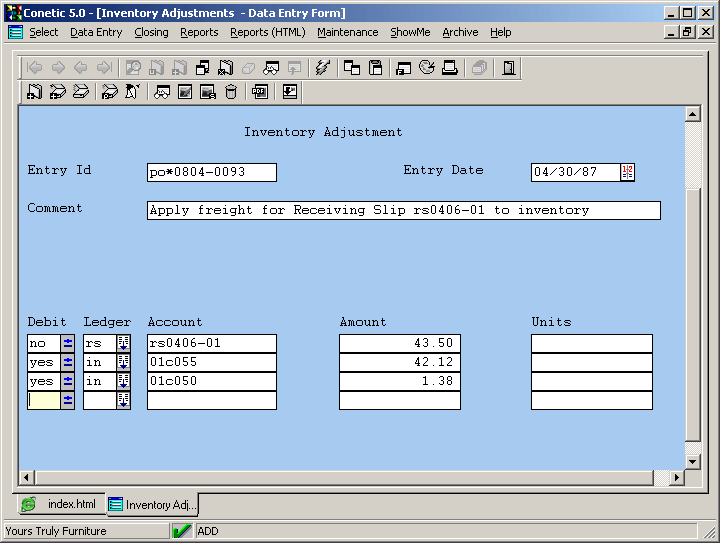Toggle the Debit spinner on the 01c055 row
This screenshot has height=543, width=720.
(68, 363)
